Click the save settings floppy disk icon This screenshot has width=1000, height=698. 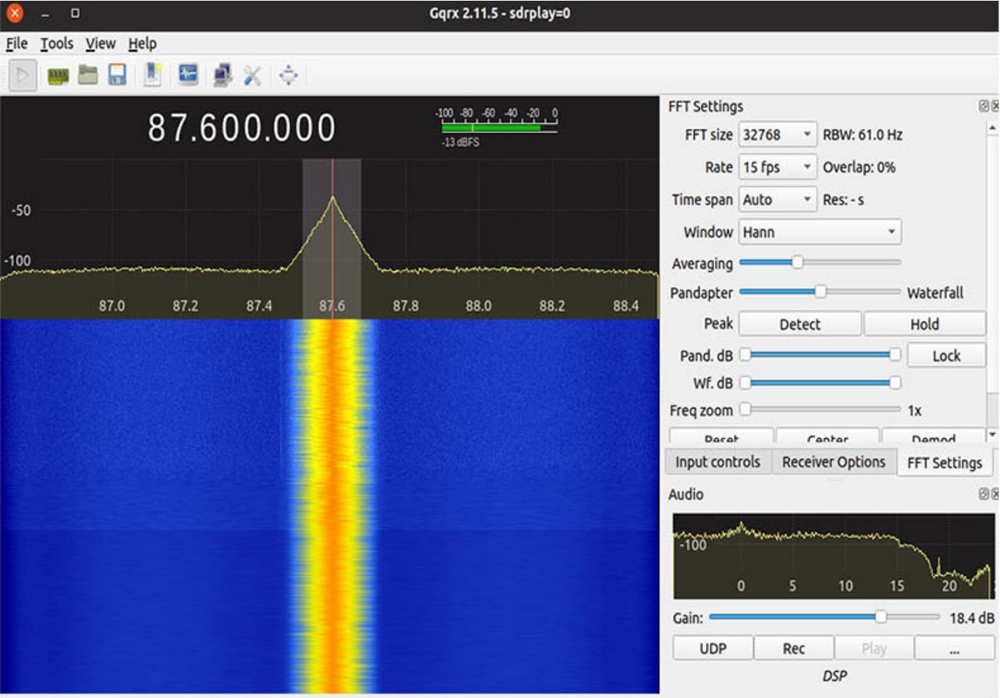point(117,75)
